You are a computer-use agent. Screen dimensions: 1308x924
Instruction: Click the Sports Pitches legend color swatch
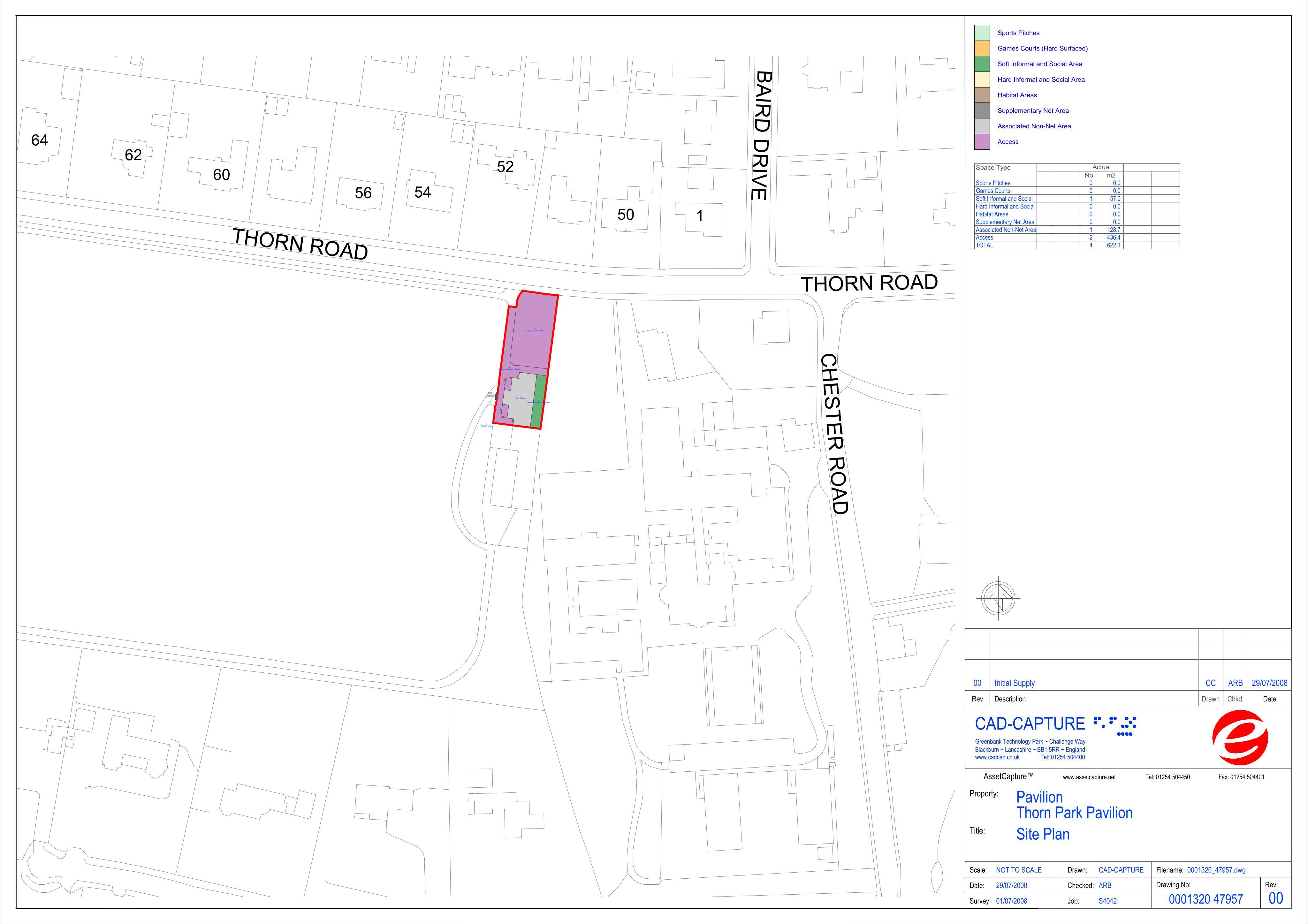coord(982,33)
